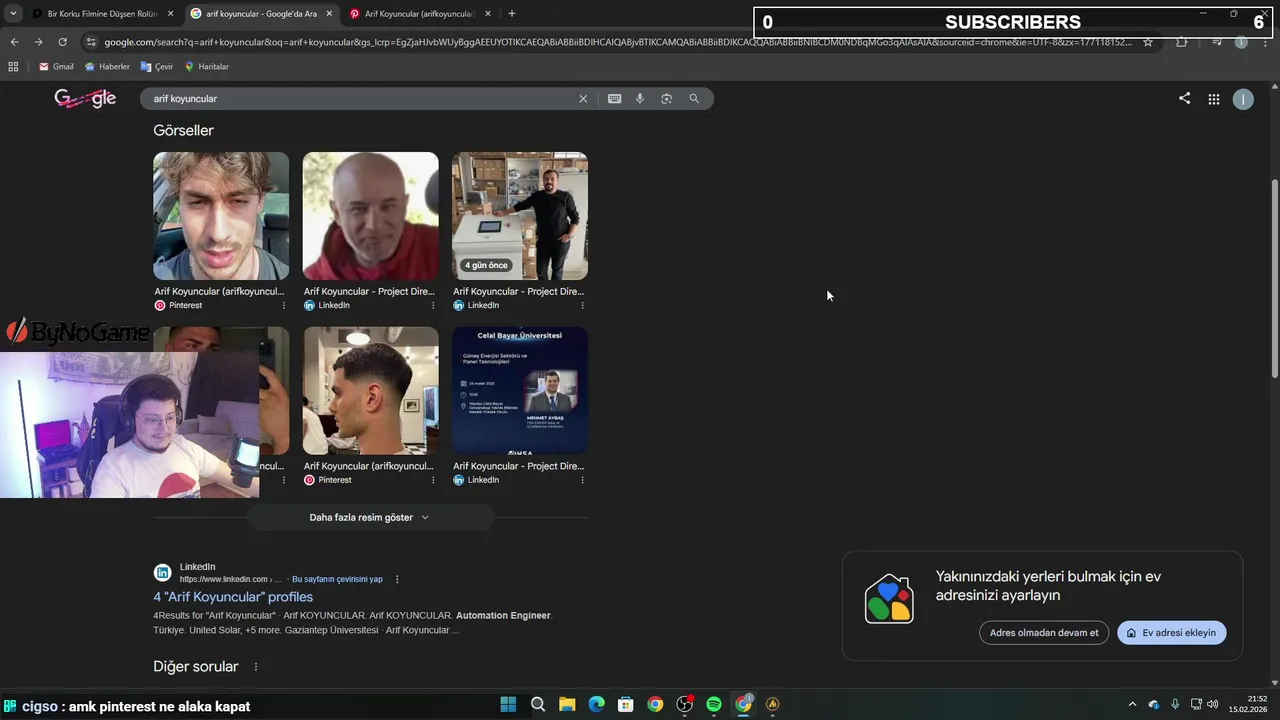View site information in address bar
The image size is (1280, 720).
(x=91, y=42)
